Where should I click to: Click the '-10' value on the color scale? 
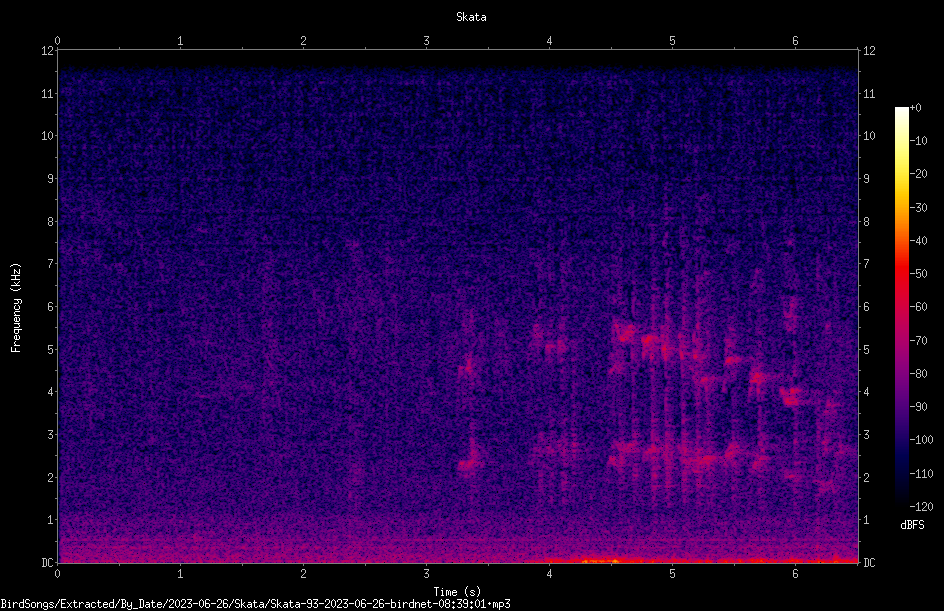coord(919,141)
